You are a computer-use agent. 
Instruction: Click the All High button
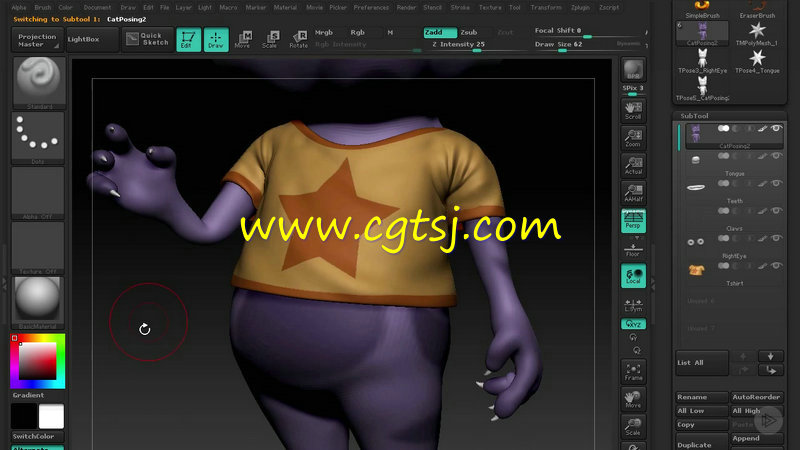tap(756, 411)
